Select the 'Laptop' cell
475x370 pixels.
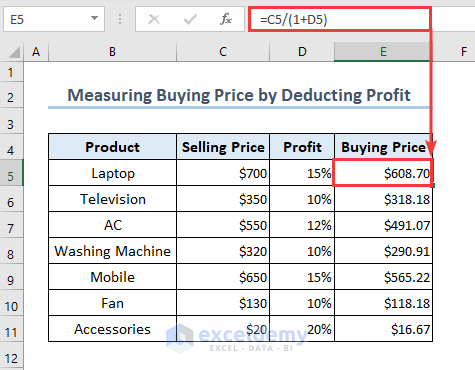(x=112, y=173)
